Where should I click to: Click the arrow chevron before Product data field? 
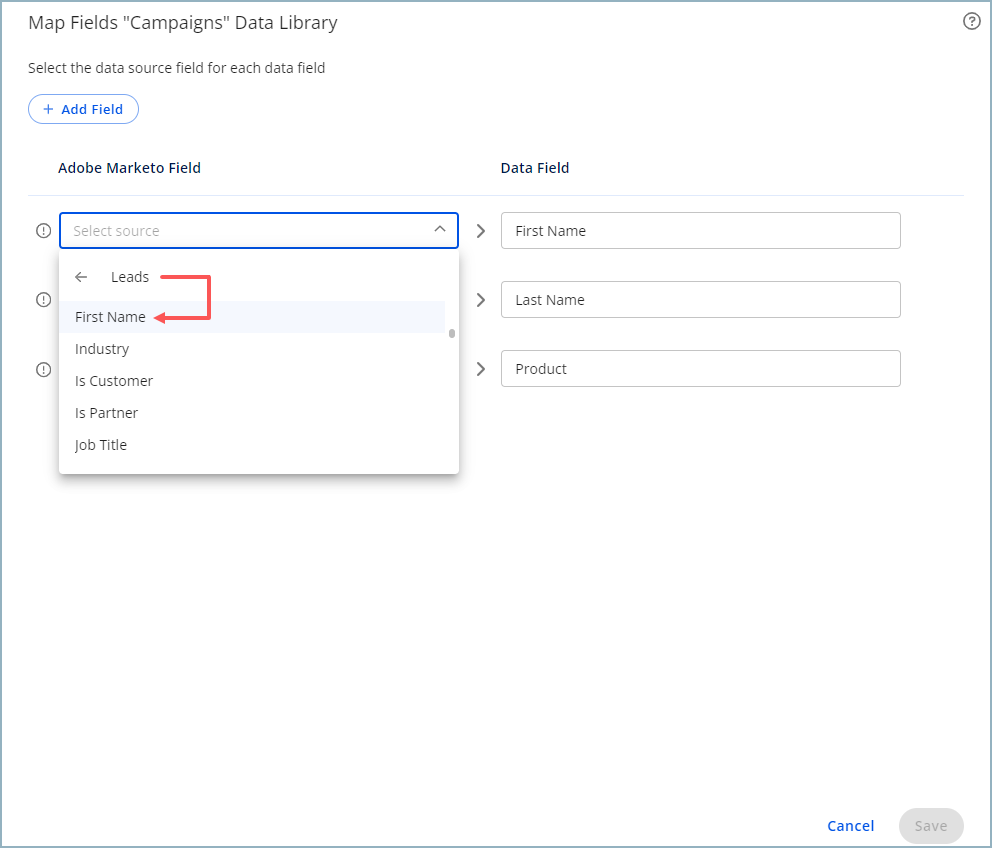point(481,369)
